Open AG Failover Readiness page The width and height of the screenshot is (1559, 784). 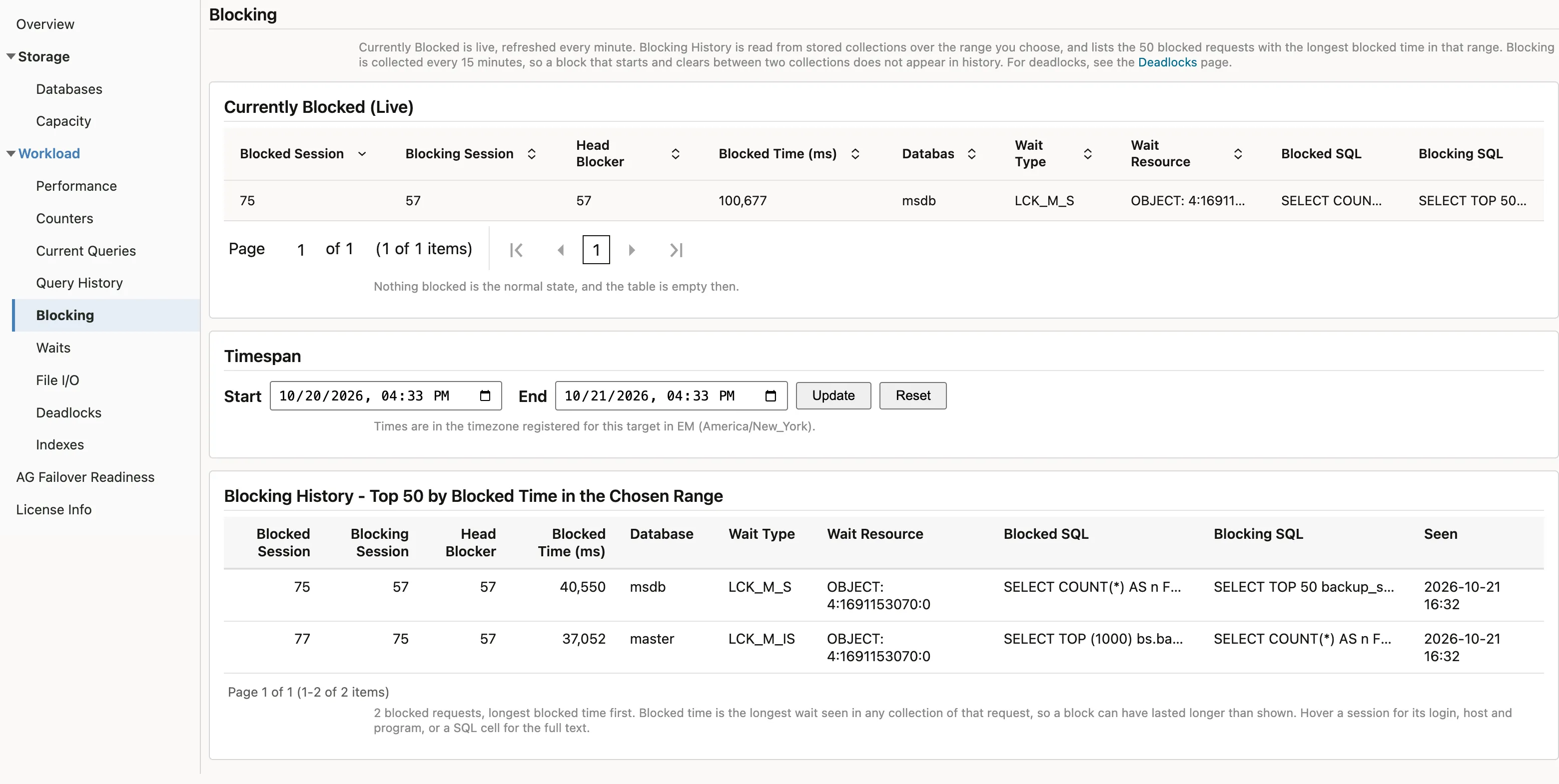85,477
